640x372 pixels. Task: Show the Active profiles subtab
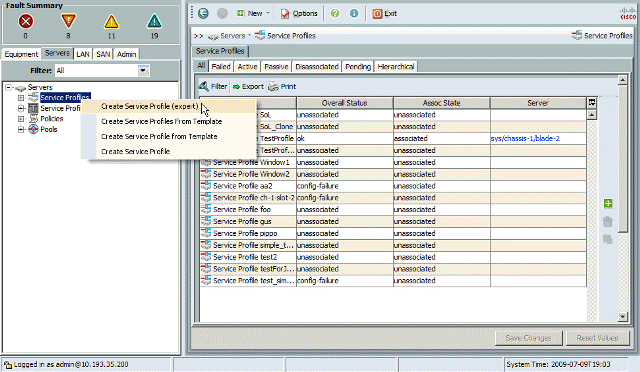[247, 67]
